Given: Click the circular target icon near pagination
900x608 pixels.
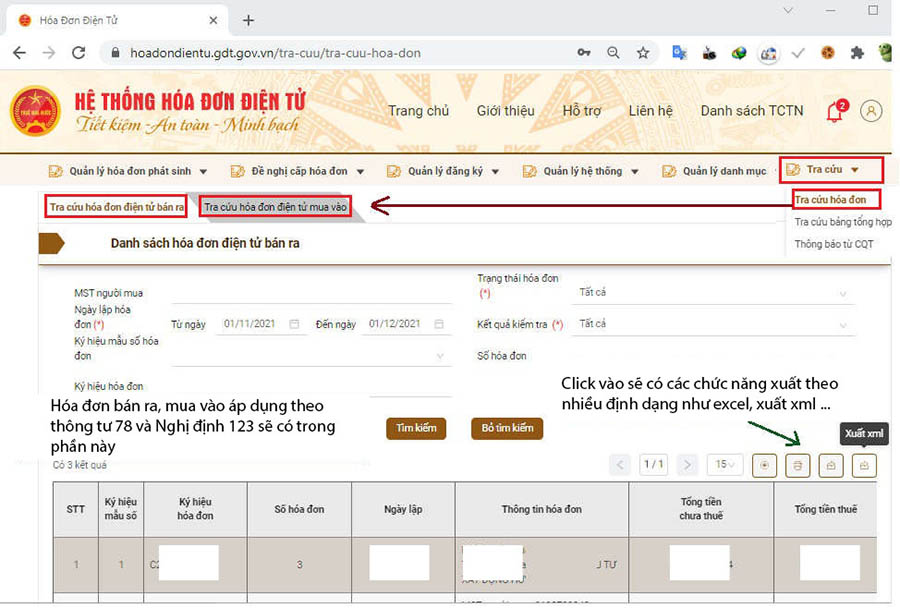Looking at the screenshot, I should click(x=765, y=465).
